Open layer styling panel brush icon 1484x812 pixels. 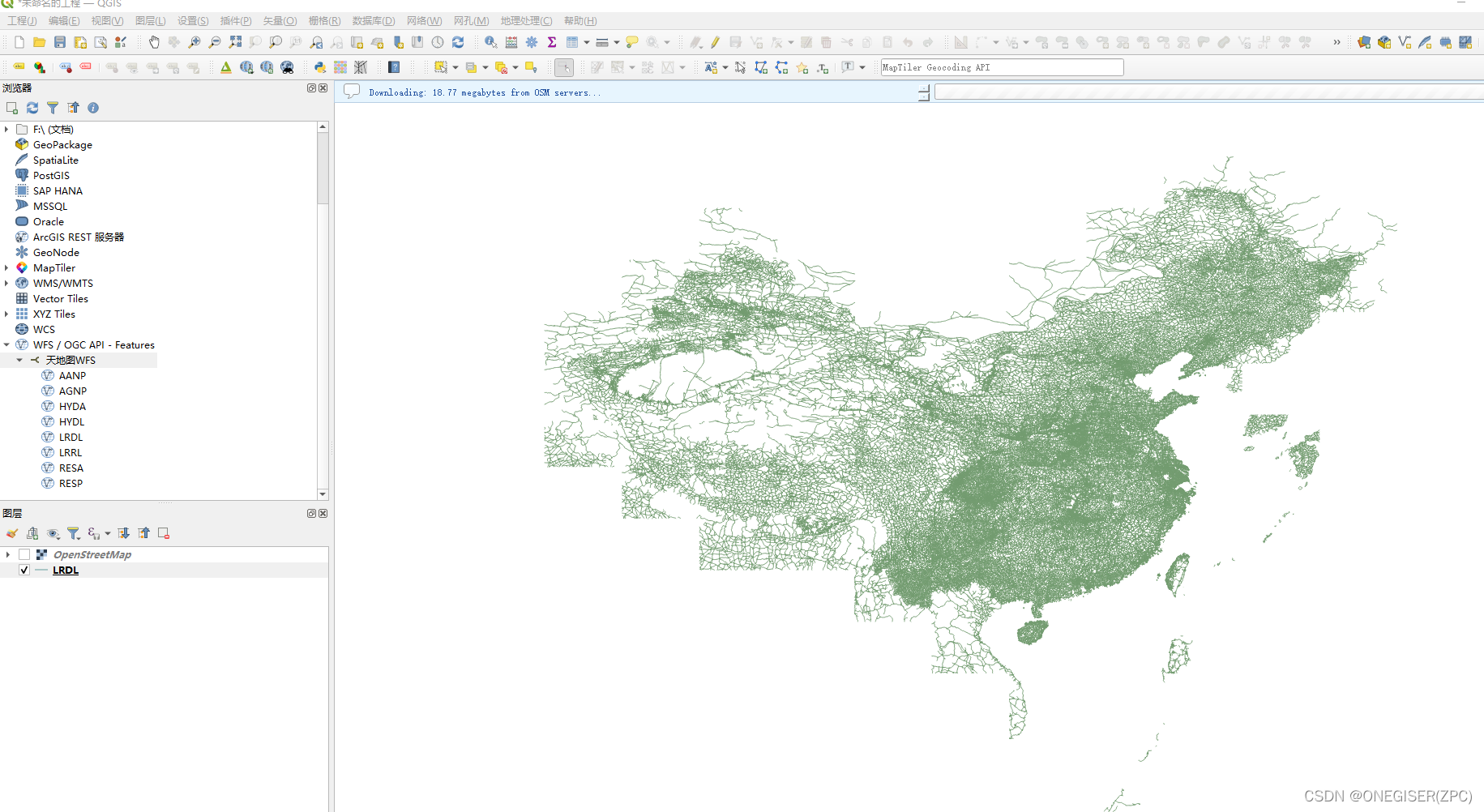[11, 533]
